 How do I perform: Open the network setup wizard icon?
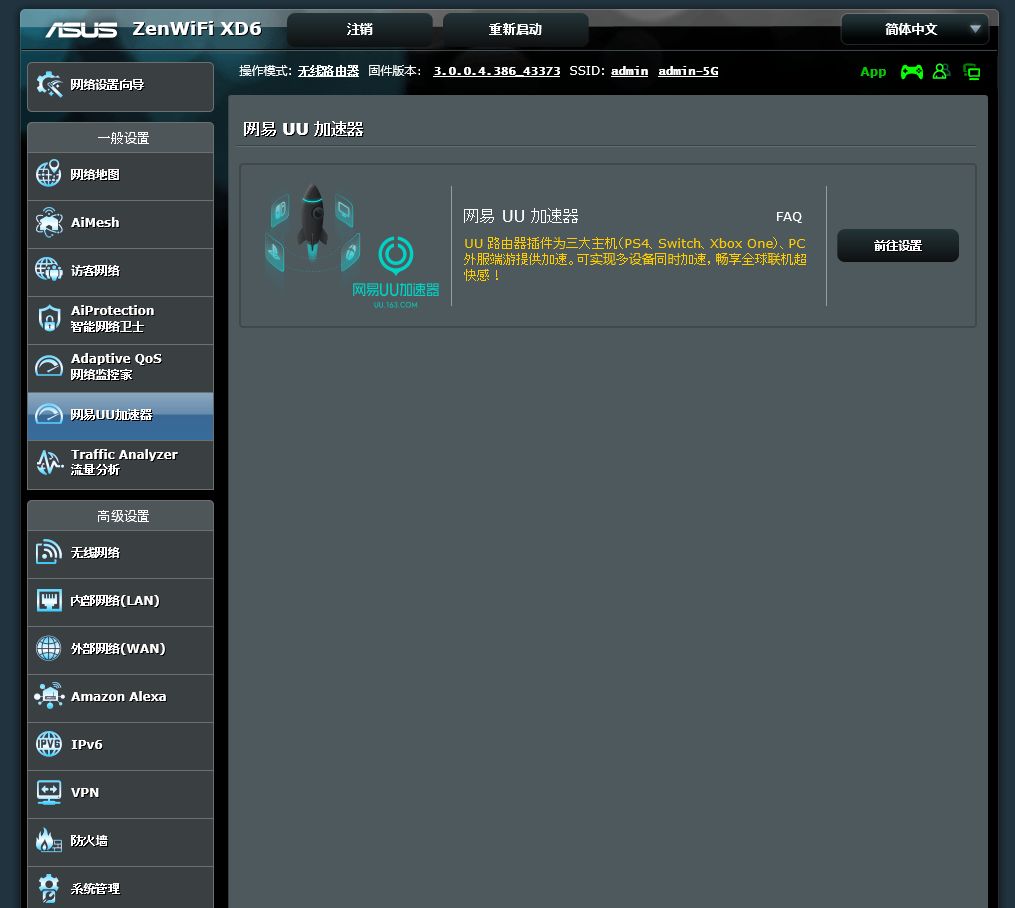tap(49, 84)
